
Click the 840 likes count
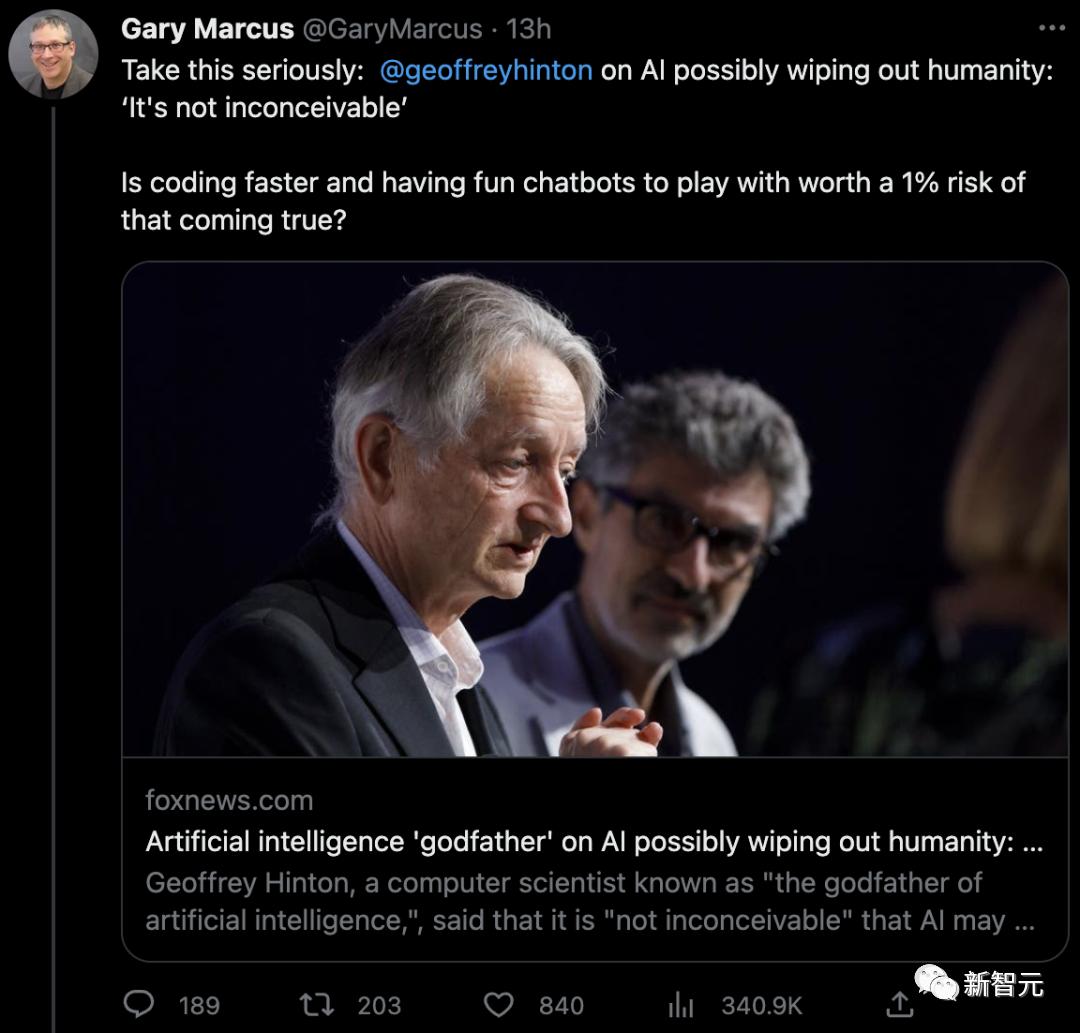(x=559, y=1004)
